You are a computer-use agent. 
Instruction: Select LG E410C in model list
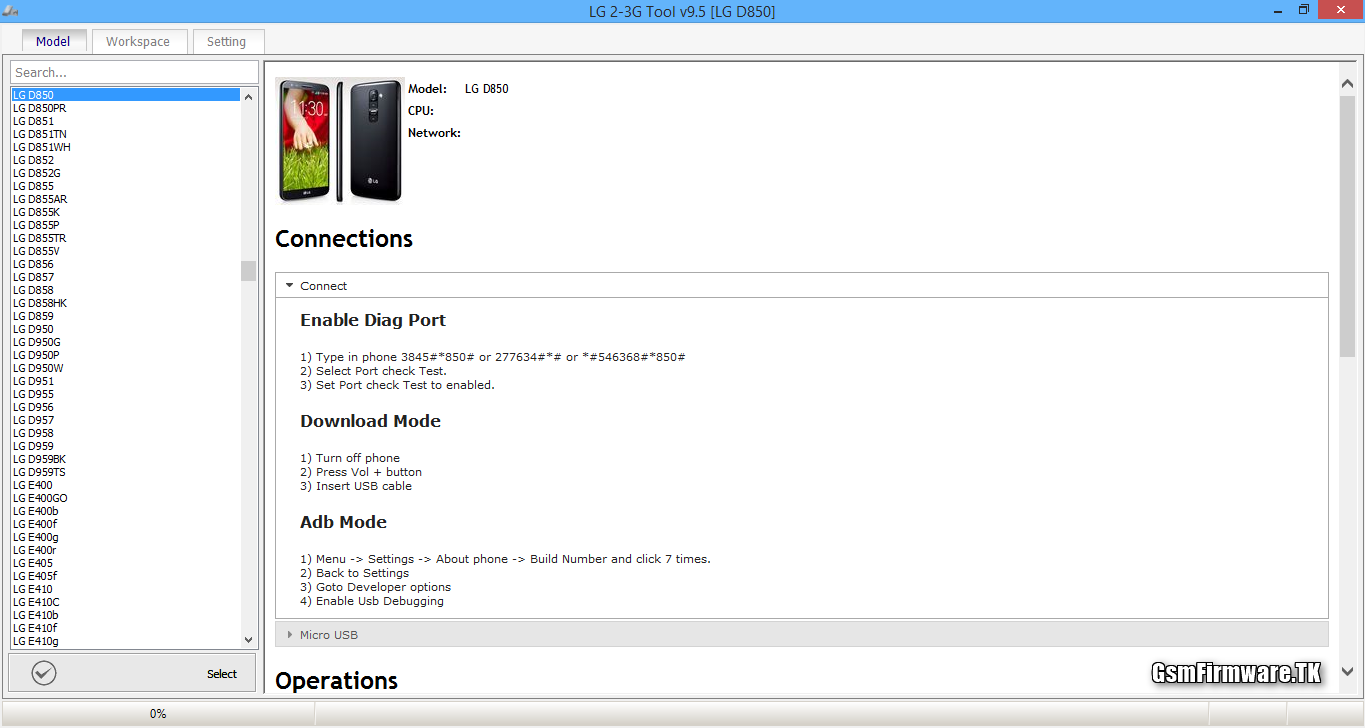(125, 602)
